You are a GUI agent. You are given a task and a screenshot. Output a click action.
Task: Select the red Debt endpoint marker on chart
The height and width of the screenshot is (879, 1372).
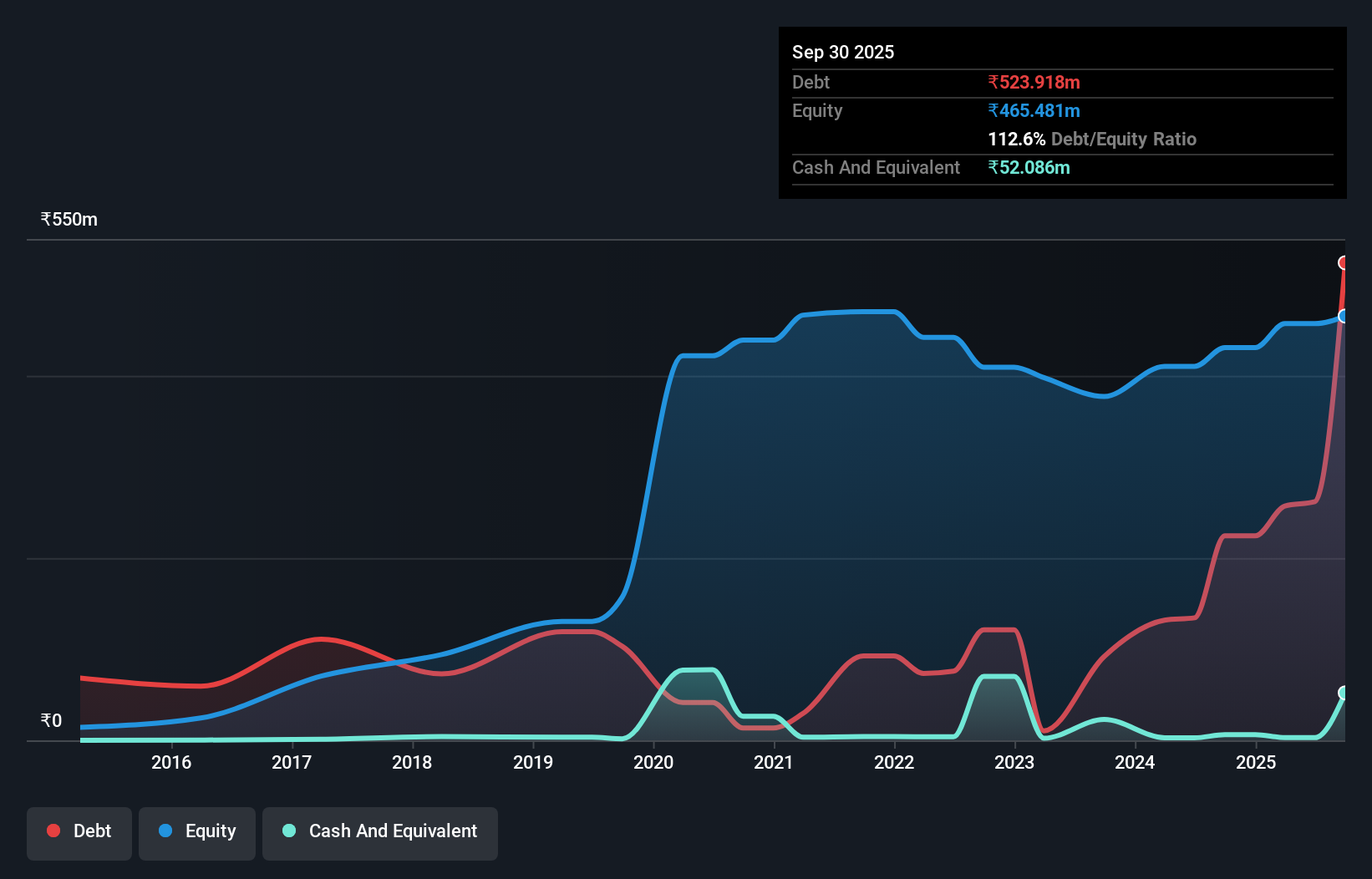click(1344, 262)
